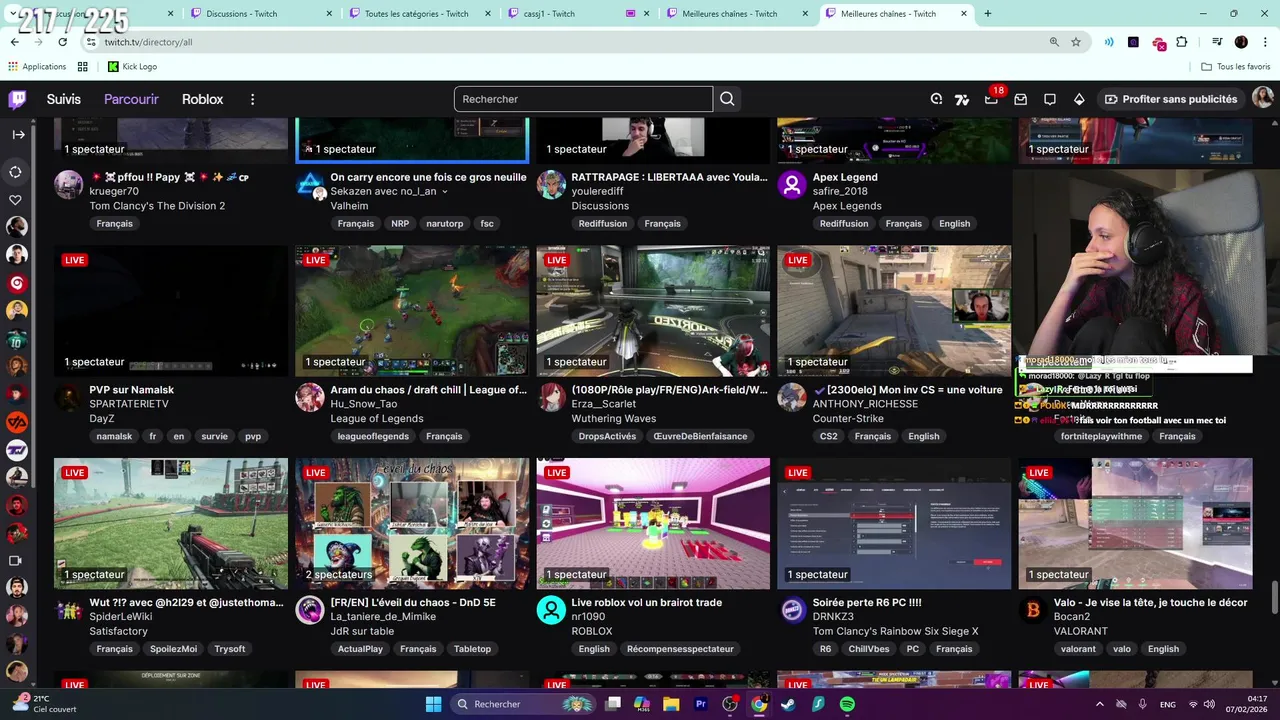The width and height of the screenshot is (1280, 720).
Task: Click the 7TV extension icon in Twitch header
Action: (962, 99)
